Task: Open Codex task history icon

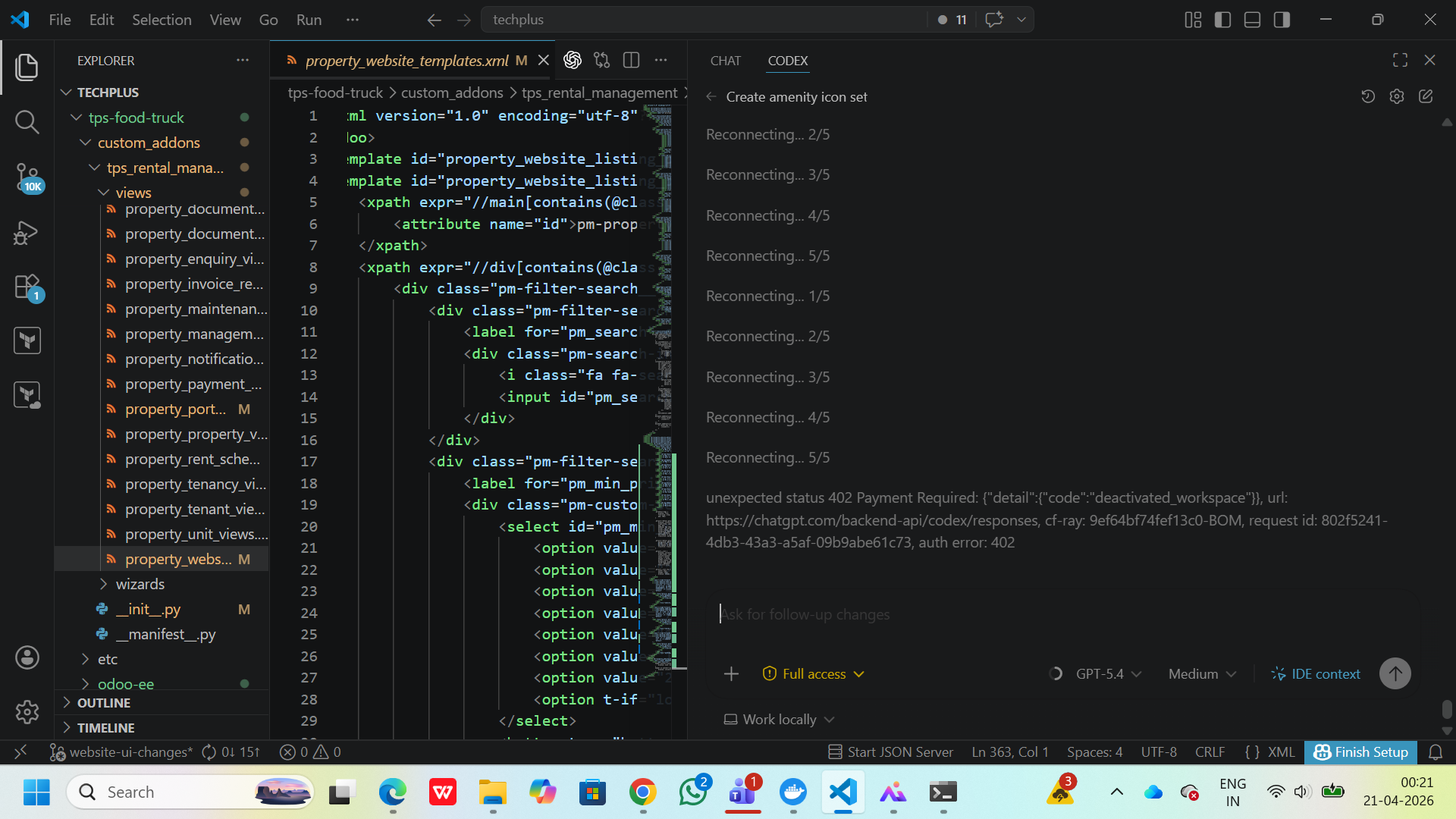Action: [1368, 96]
